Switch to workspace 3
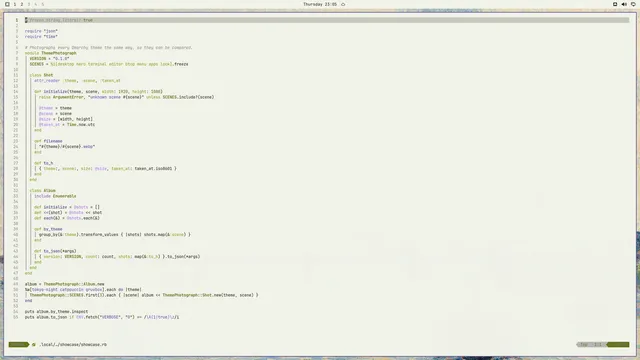 coord(29,4)
